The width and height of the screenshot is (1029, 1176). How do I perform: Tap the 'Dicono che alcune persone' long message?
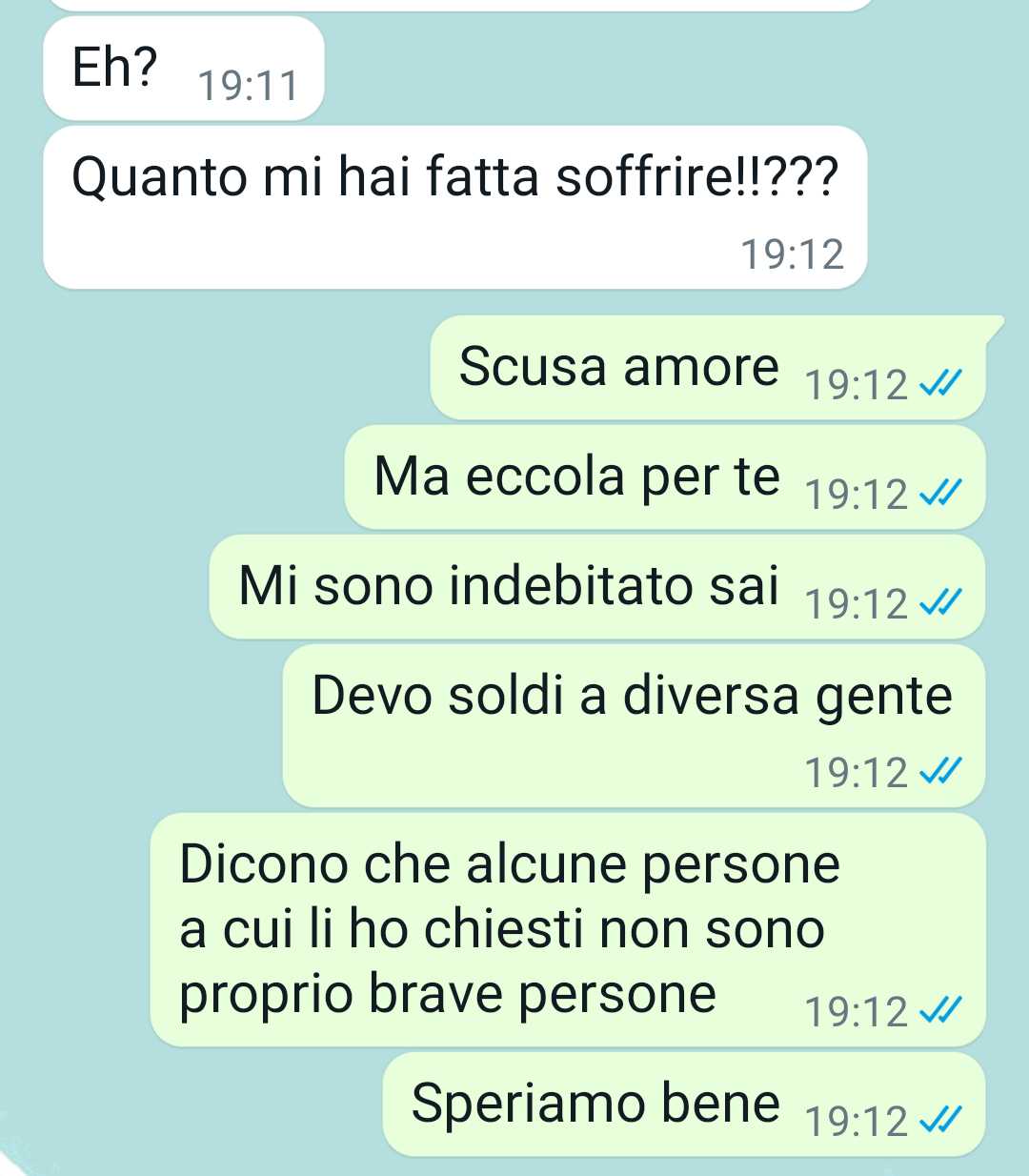coord(569,929)
